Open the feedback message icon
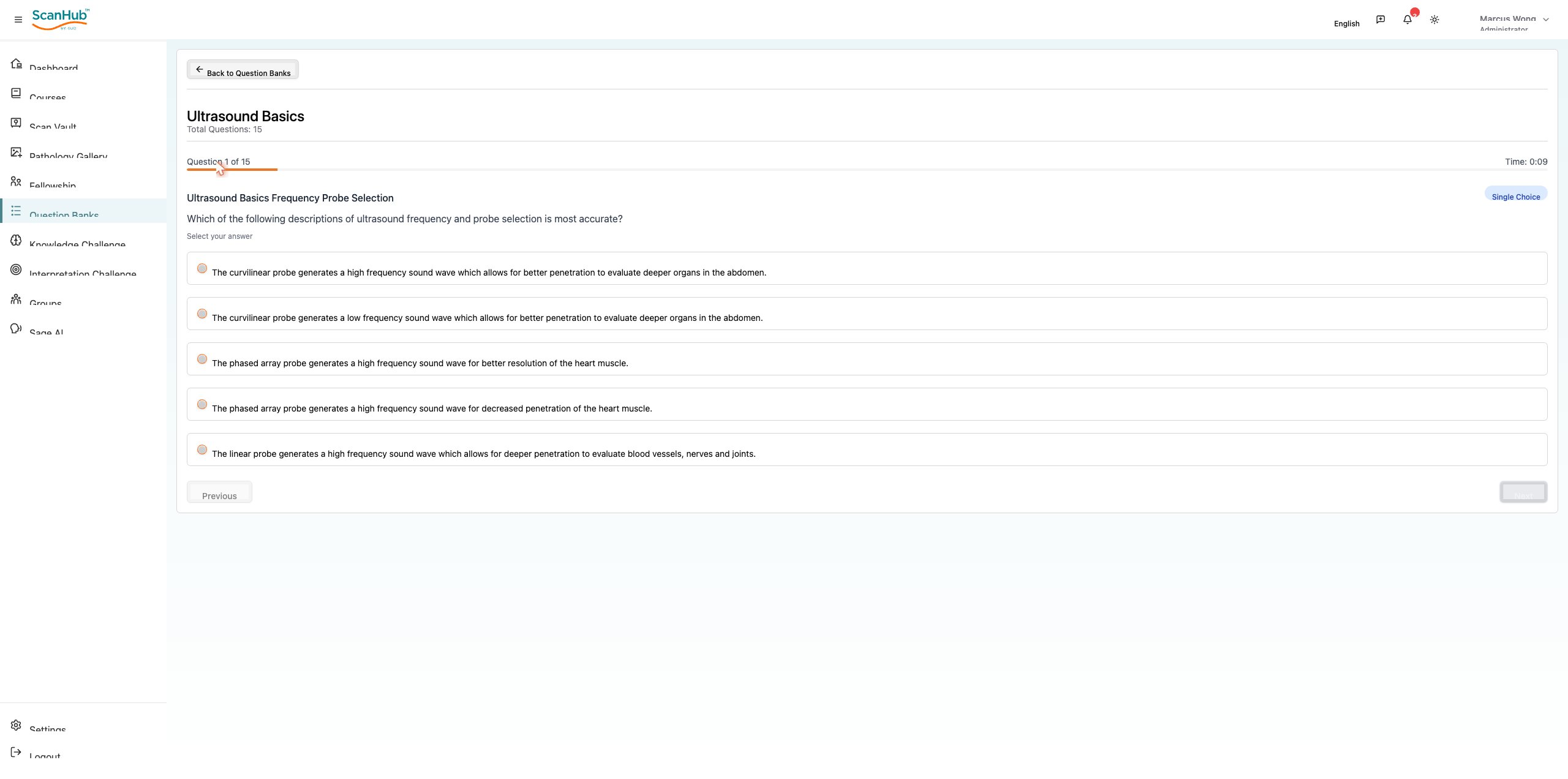 [1381, 20]
